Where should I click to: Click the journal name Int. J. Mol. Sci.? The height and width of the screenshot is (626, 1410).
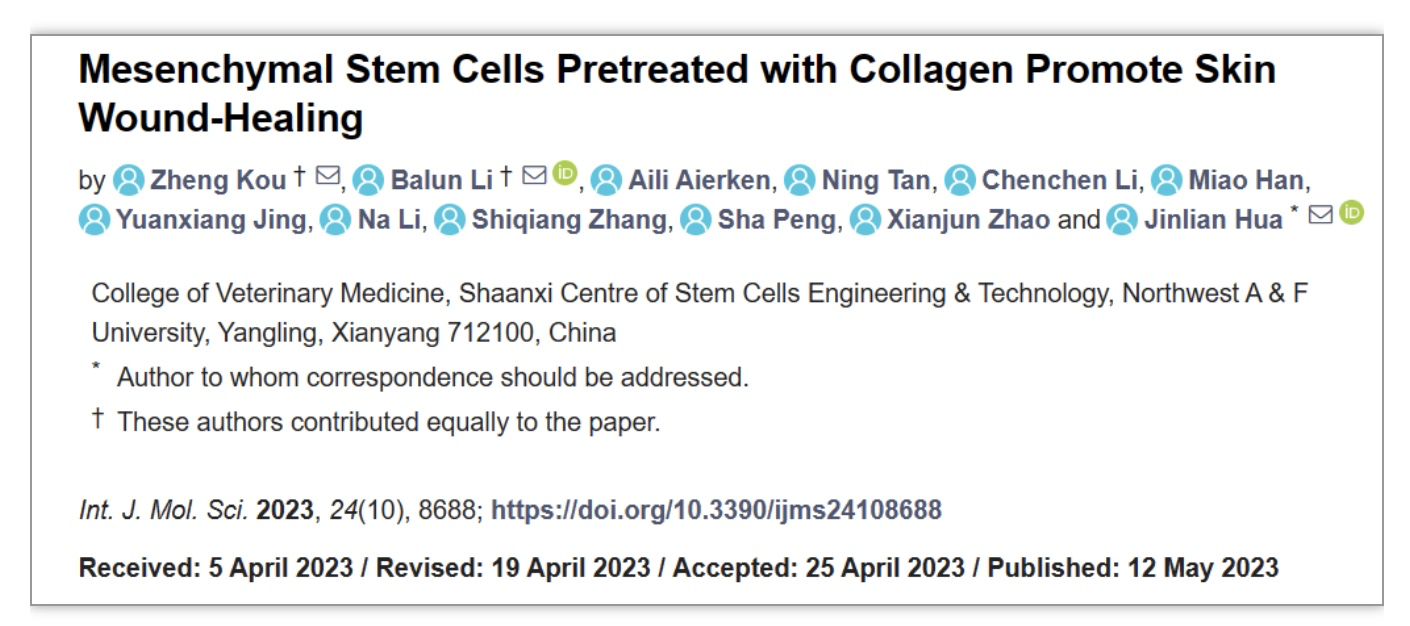pyautogui.click(x=163, y=510)
